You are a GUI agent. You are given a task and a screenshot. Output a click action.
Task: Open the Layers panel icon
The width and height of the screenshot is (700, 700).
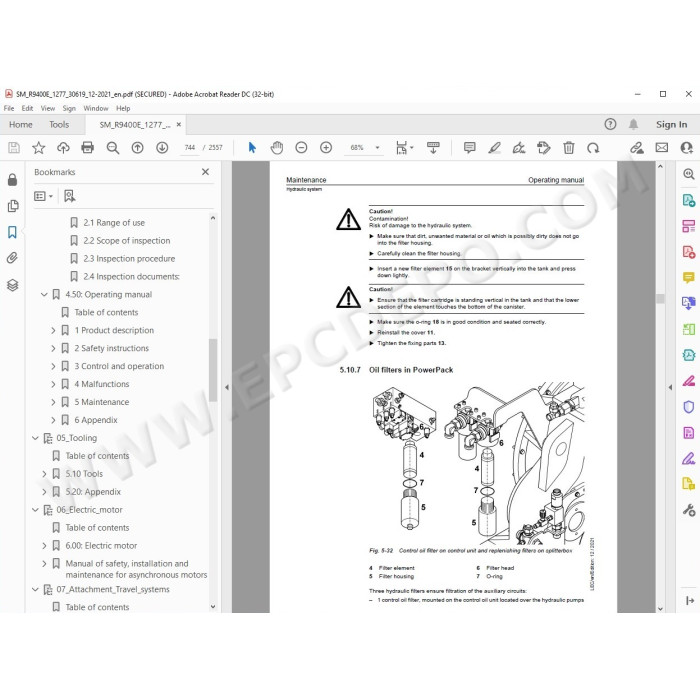point(12,285)
